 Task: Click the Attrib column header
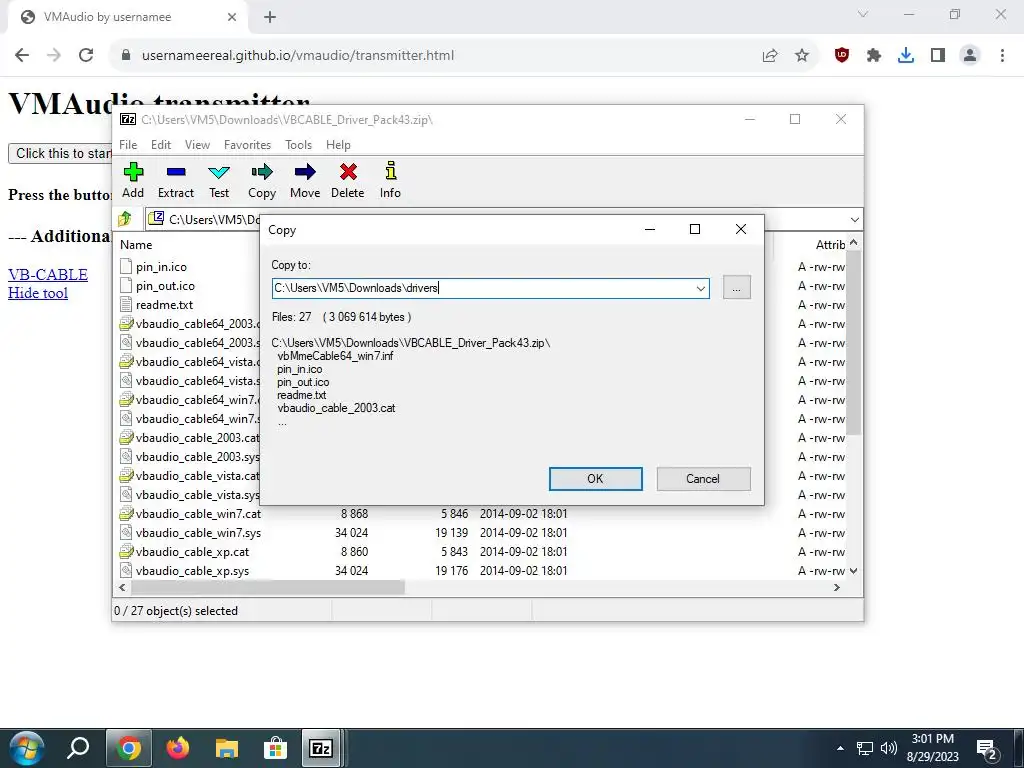(829, 245)
